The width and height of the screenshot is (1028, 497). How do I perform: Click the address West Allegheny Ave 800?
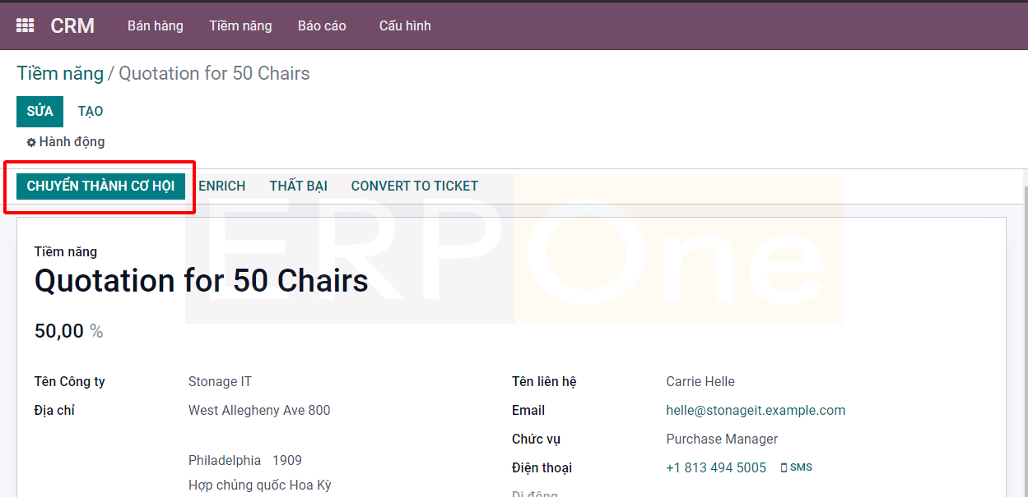tap(259, 410)
